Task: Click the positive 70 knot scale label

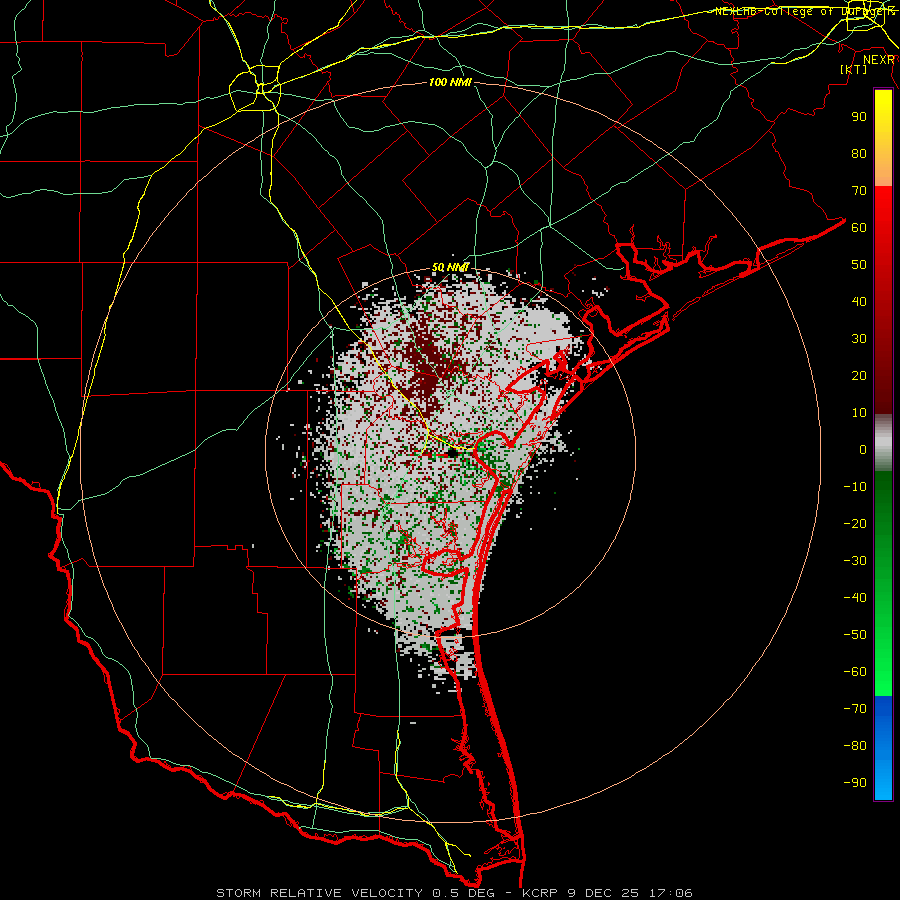Action: 859,191
